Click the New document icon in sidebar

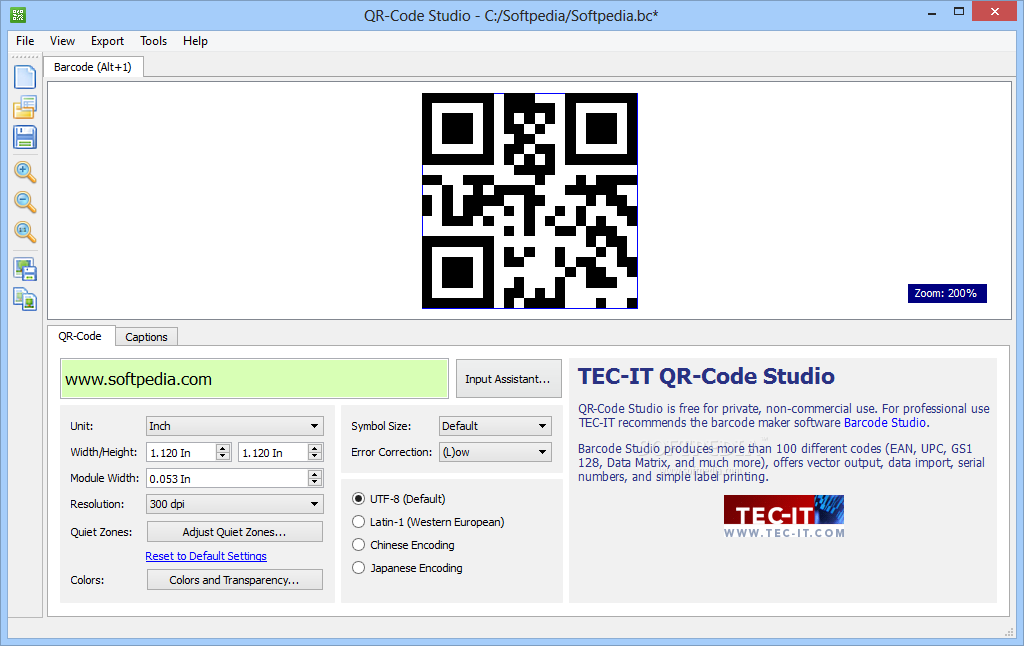[25, 77]
